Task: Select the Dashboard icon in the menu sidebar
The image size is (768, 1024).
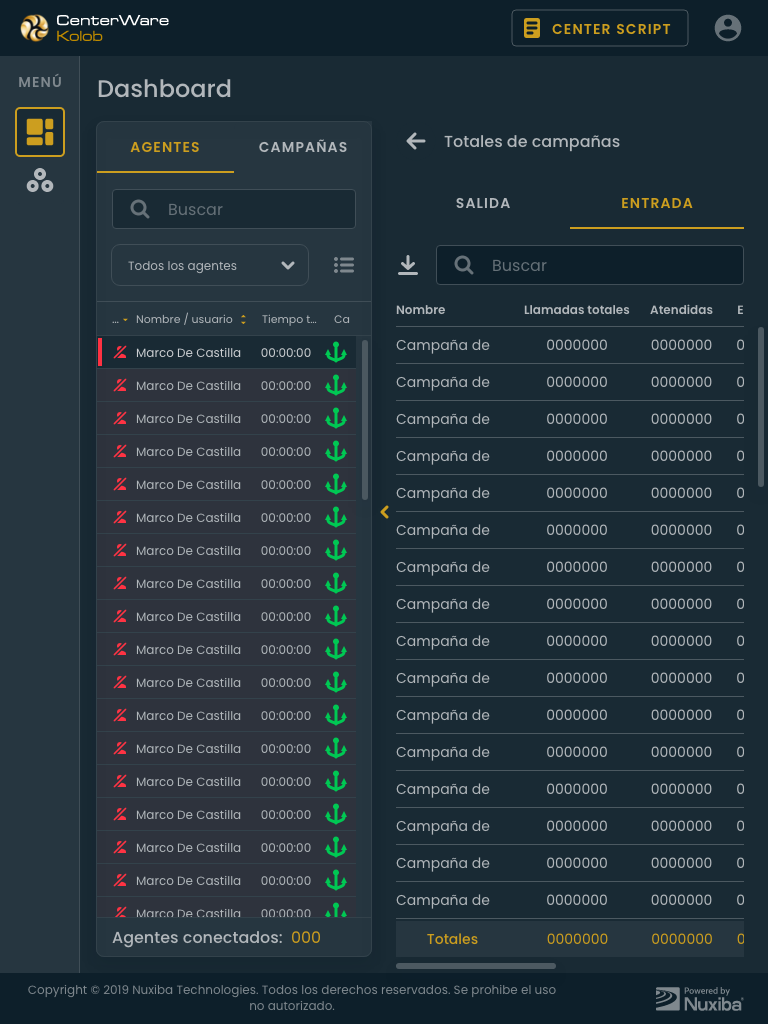Action: click(40, 132)
